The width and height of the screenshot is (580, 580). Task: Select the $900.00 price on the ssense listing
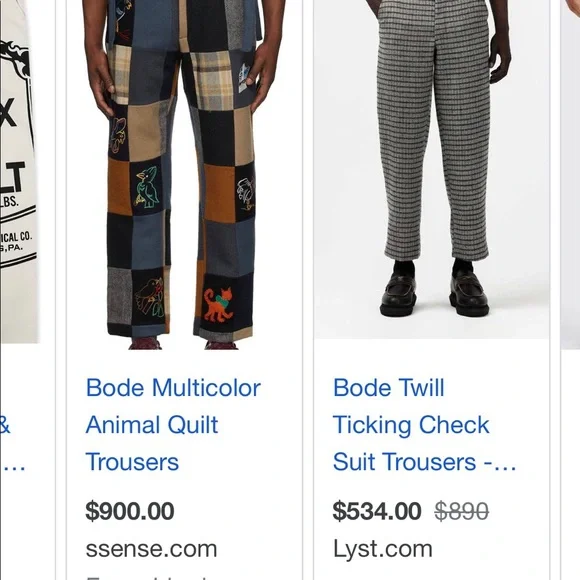pyautogui.click(x=130, y=511)
